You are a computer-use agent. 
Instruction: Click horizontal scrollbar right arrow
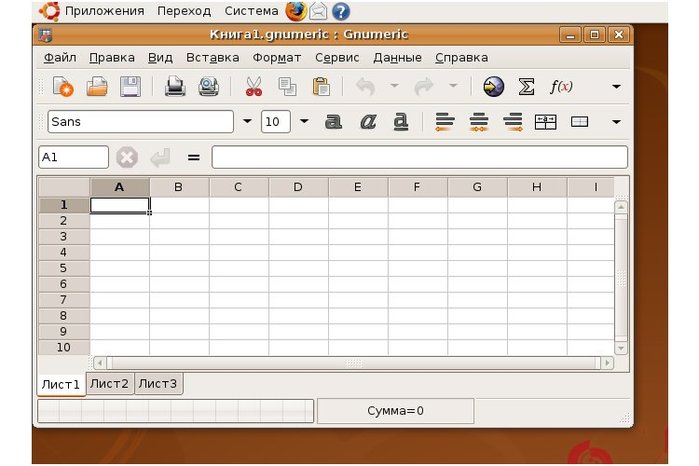pyautogui.click(x=607, y=363)
